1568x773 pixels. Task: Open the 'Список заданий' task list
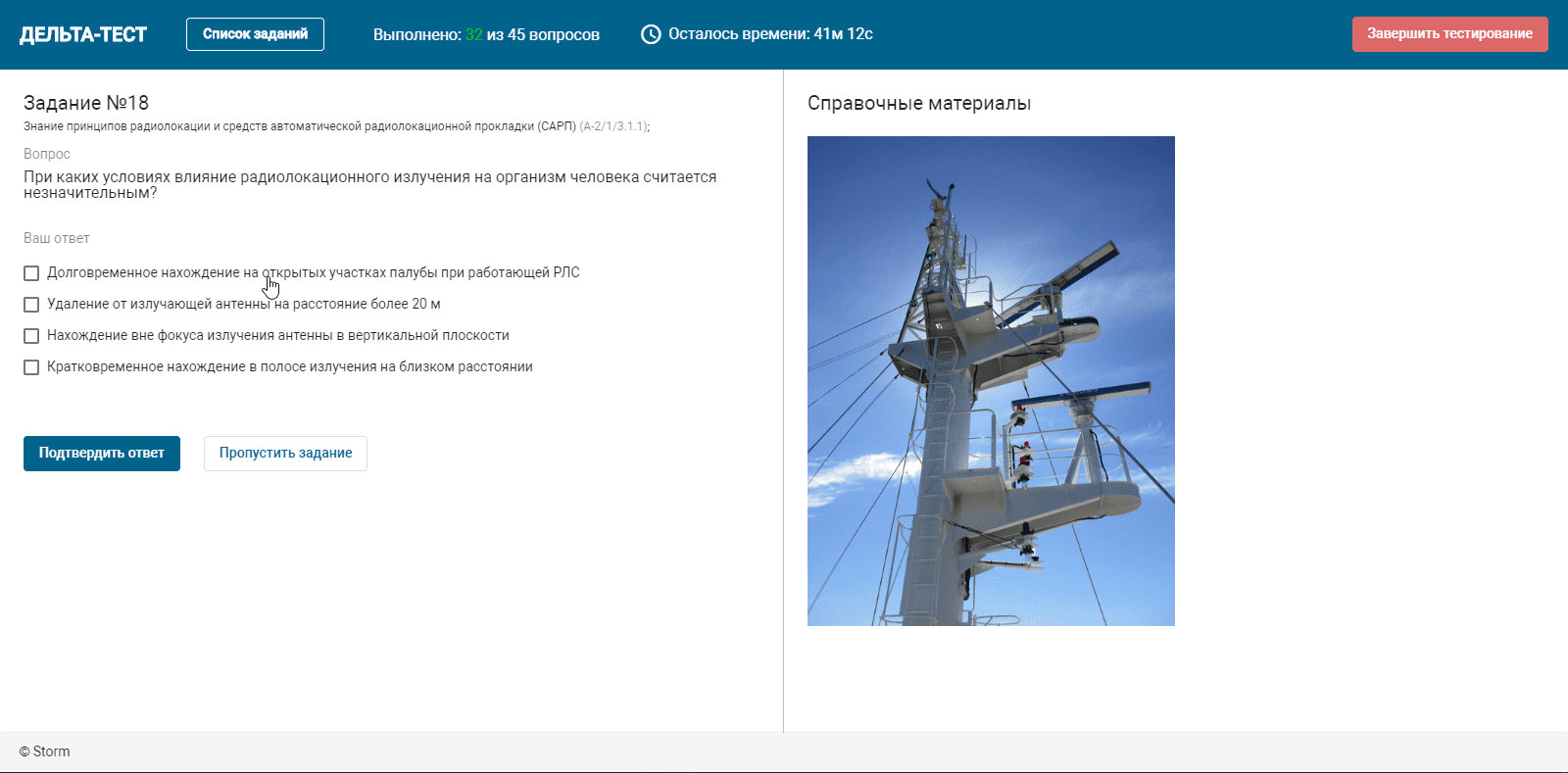[x=255, y=34]
